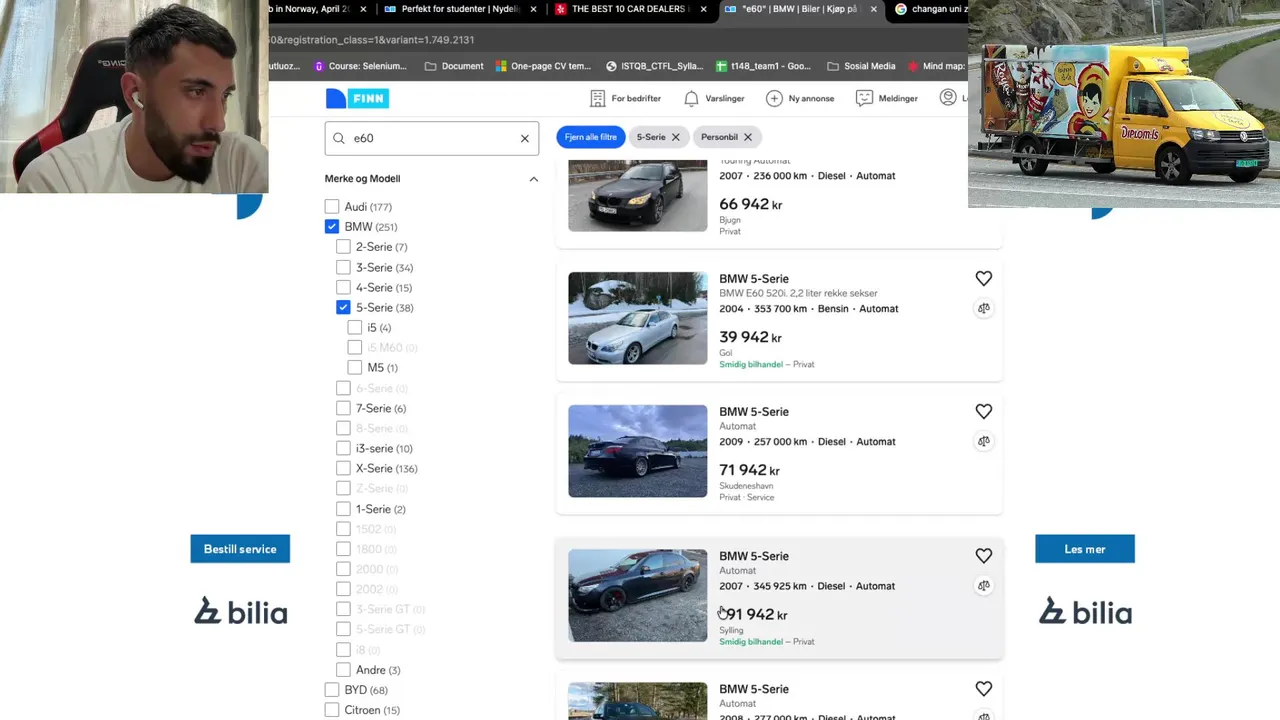The width and height of the screenshot is (1280, 720).
Task: Open the Document bookmark folder
Action: [454, 66]
